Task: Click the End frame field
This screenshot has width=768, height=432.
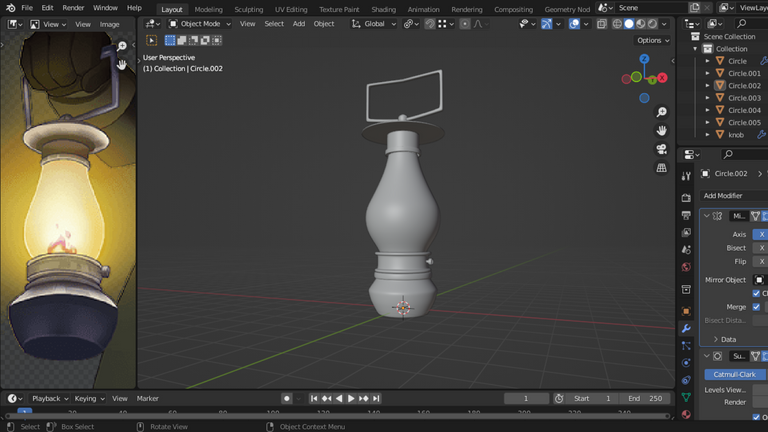Action: (x=645, y=398)
